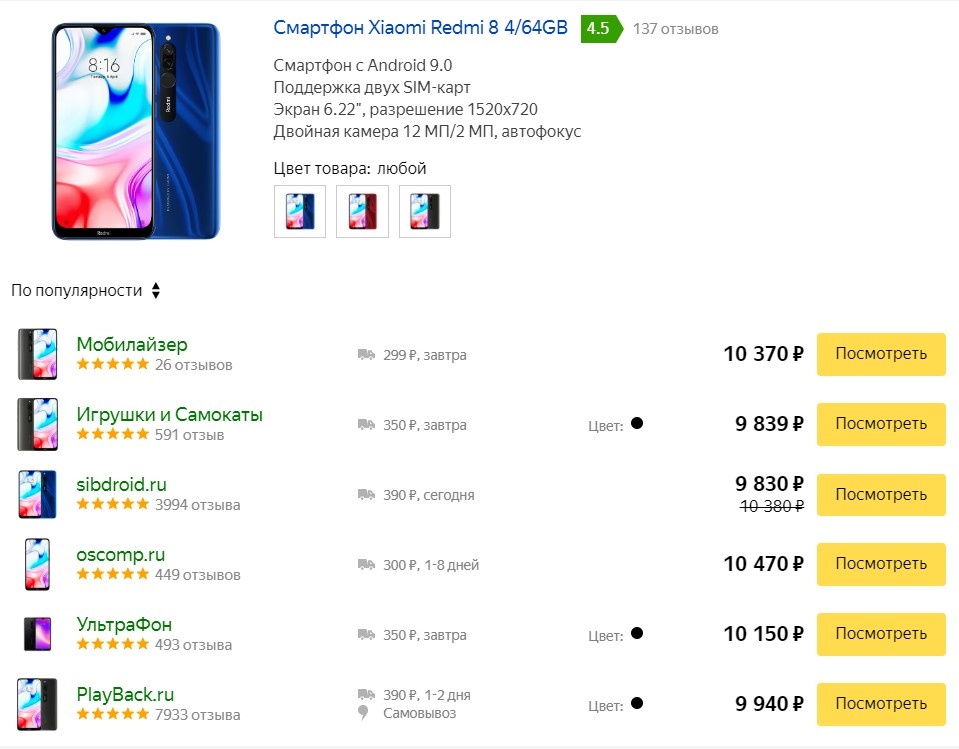Click delivery truck icon on sibdroid.ru offer
The height and width of the screenshot is (749, 959).
[365, 494]
